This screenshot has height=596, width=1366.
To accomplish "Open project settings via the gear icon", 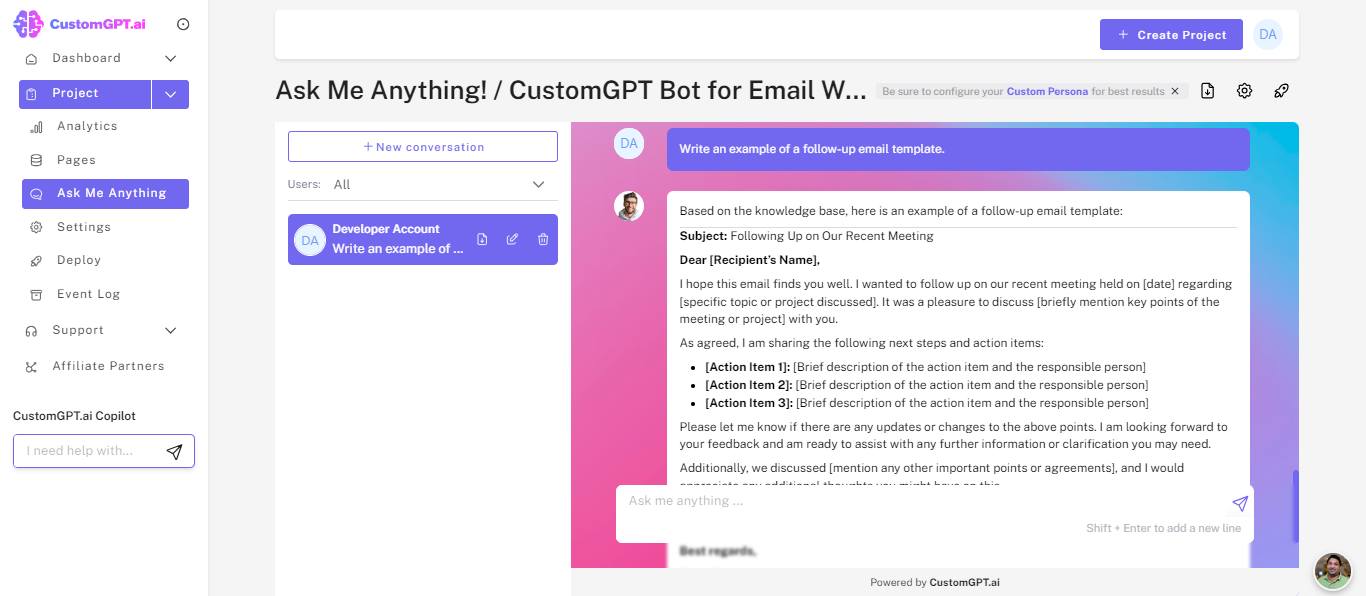I will click(x=1244, y=90).
